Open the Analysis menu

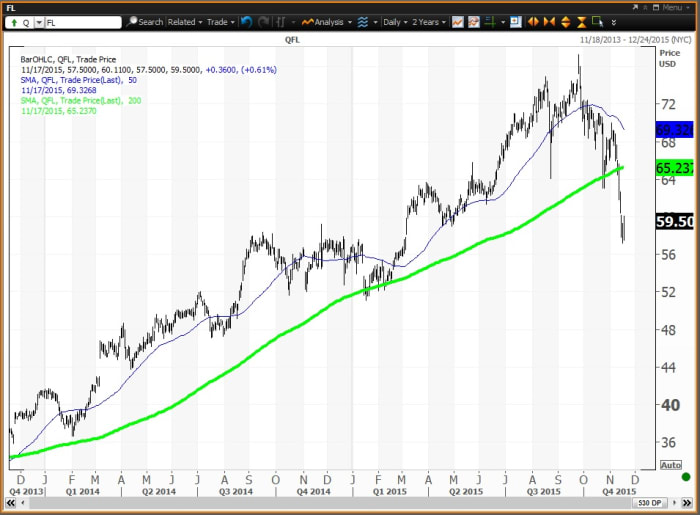tap(327, 22)
